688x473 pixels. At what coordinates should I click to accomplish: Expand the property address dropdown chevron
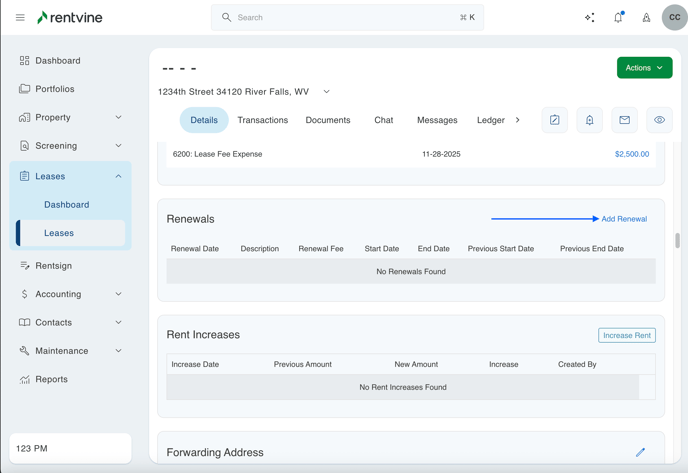[327, 92]
